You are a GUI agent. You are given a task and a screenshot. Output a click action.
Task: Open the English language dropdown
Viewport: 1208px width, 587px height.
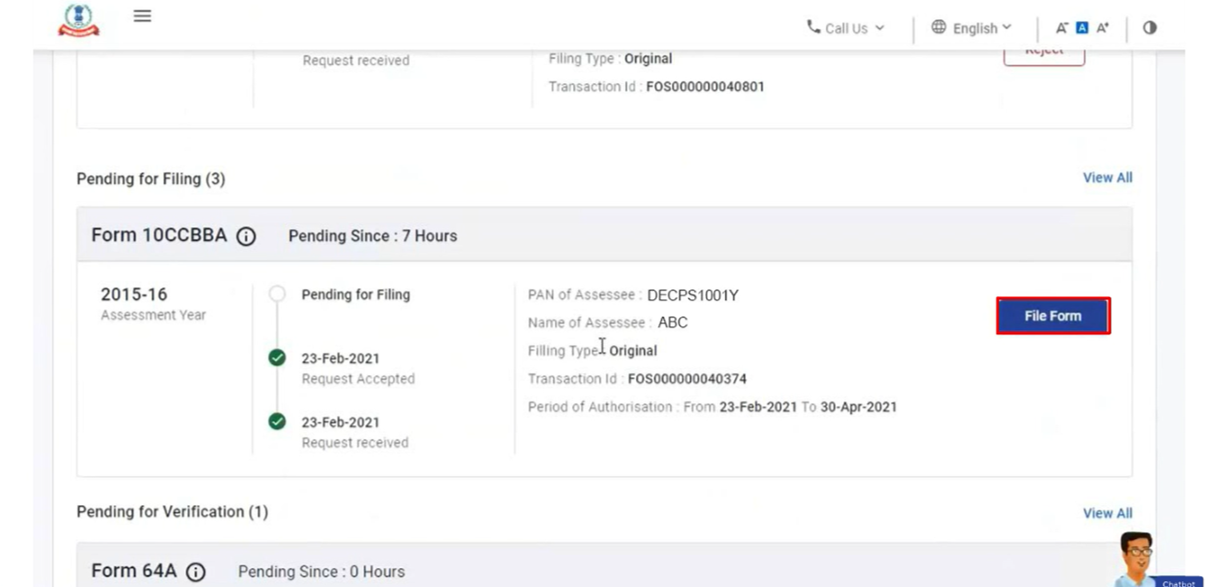973,28
